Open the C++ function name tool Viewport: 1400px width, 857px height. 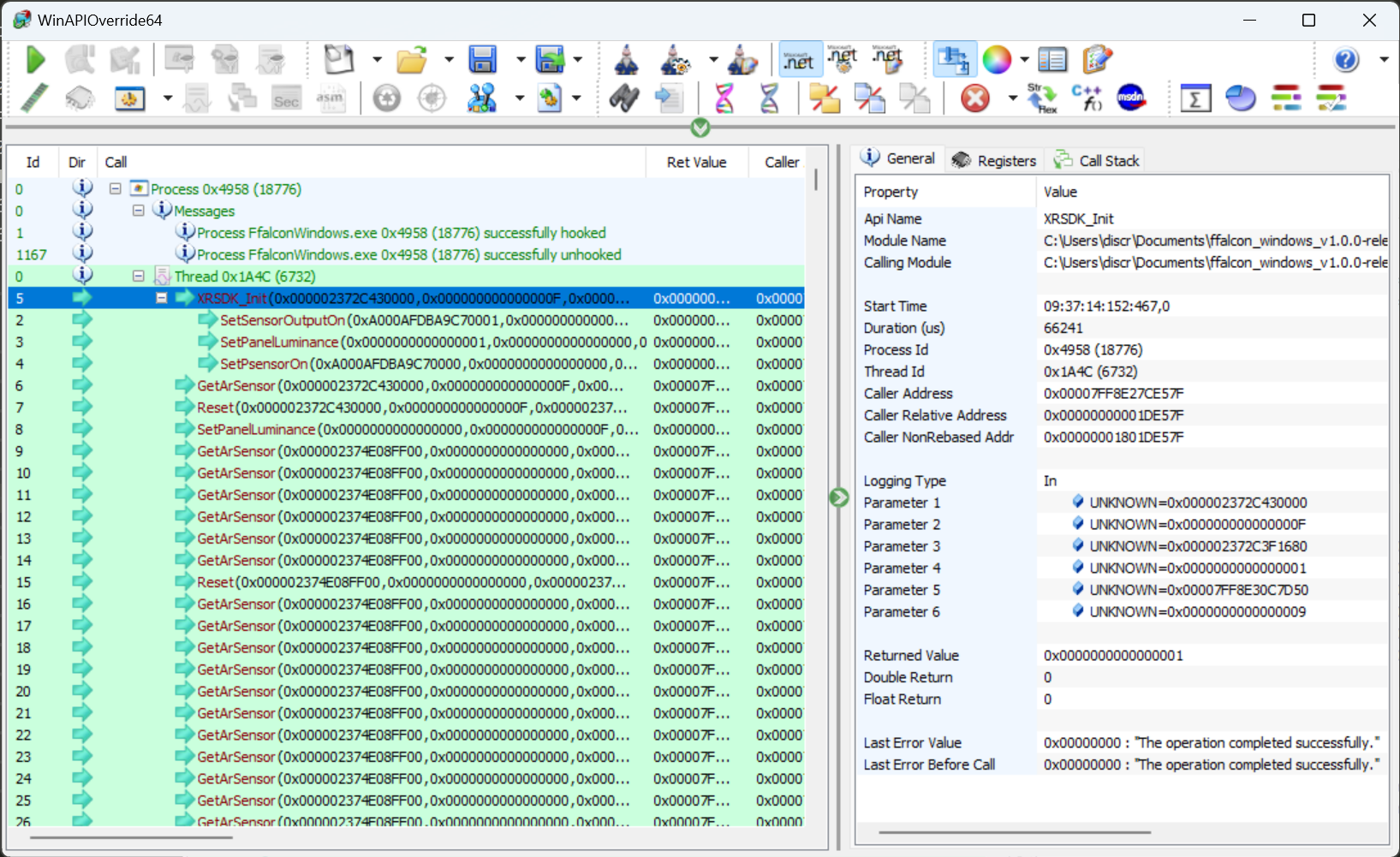pyautogui.click(x=1087, y=98)
